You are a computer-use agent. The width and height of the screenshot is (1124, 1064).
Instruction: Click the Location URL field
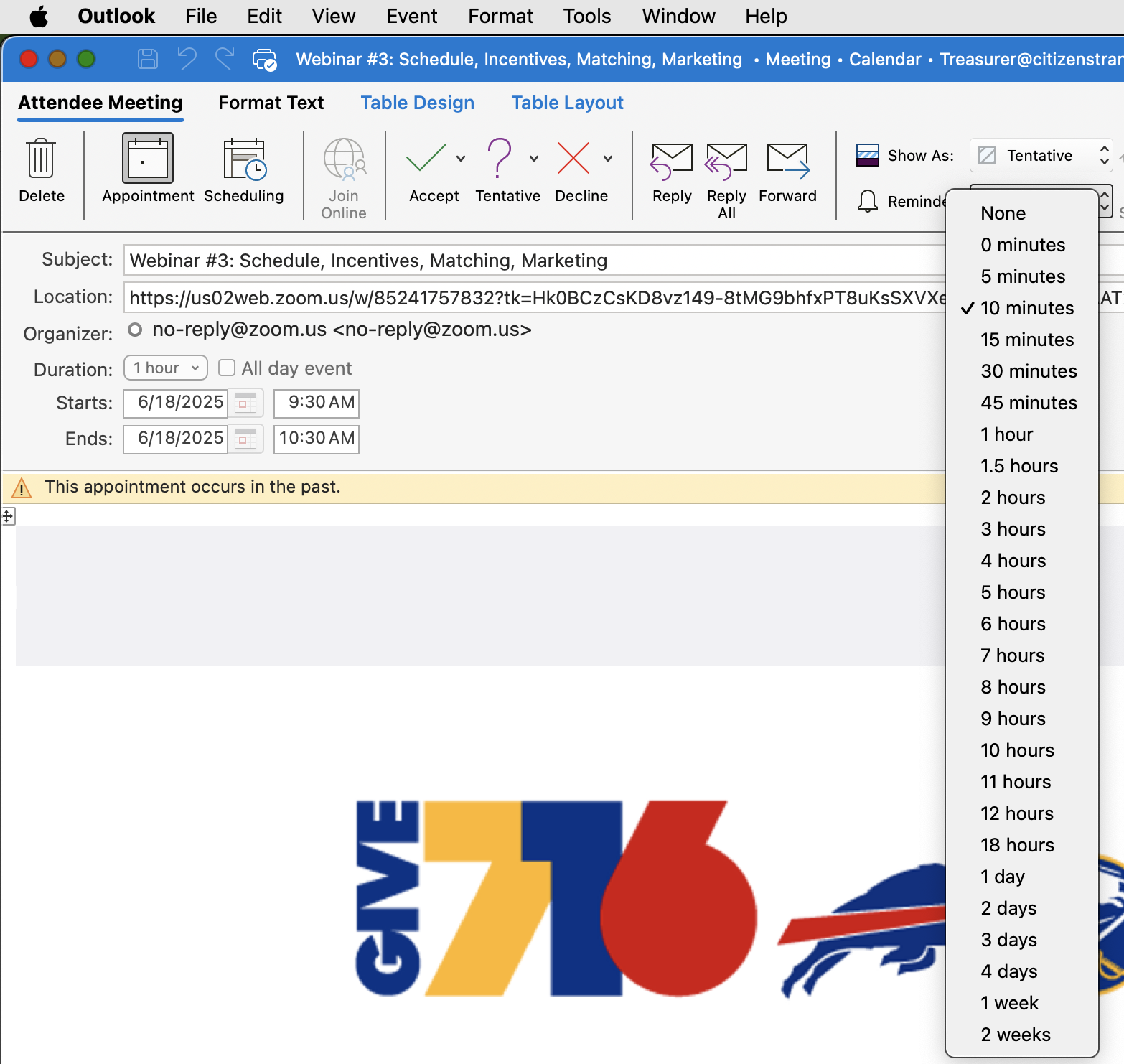point(535,297)
